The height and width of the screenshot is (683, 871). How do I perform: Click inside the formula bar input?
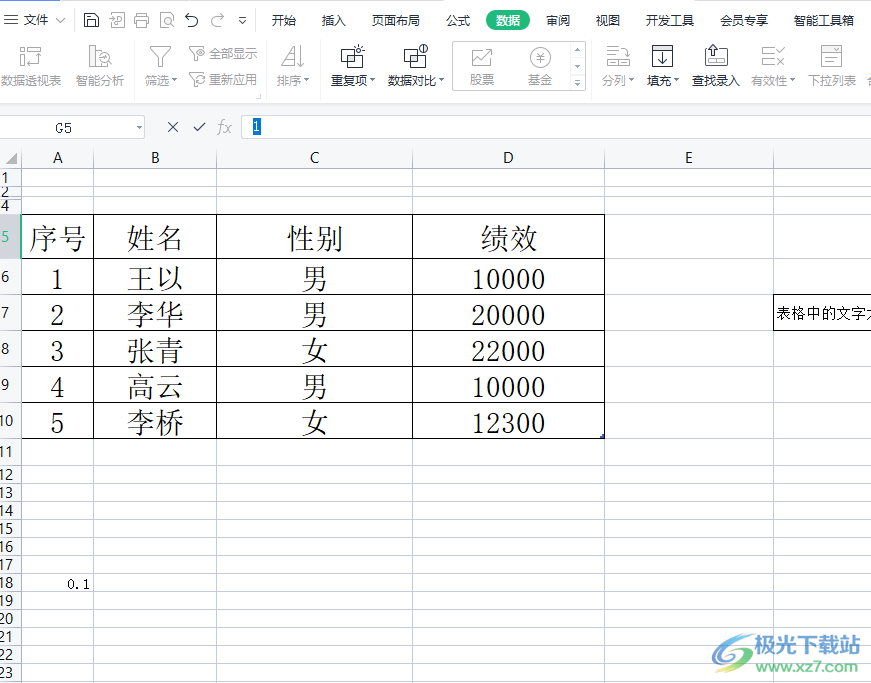point(555,127)
